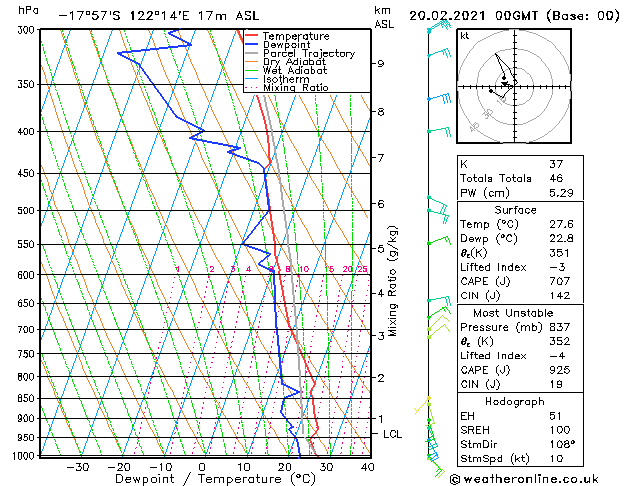
Task: Click the LCL level marker label
Action: pyautogui.click(x=392, y=434)
